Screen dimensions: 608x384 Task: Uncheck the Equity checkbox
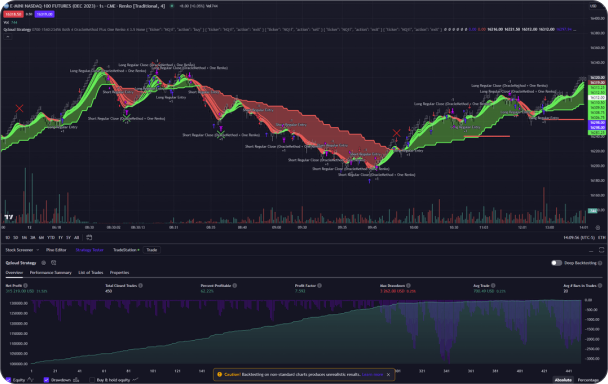coord(8,380)
